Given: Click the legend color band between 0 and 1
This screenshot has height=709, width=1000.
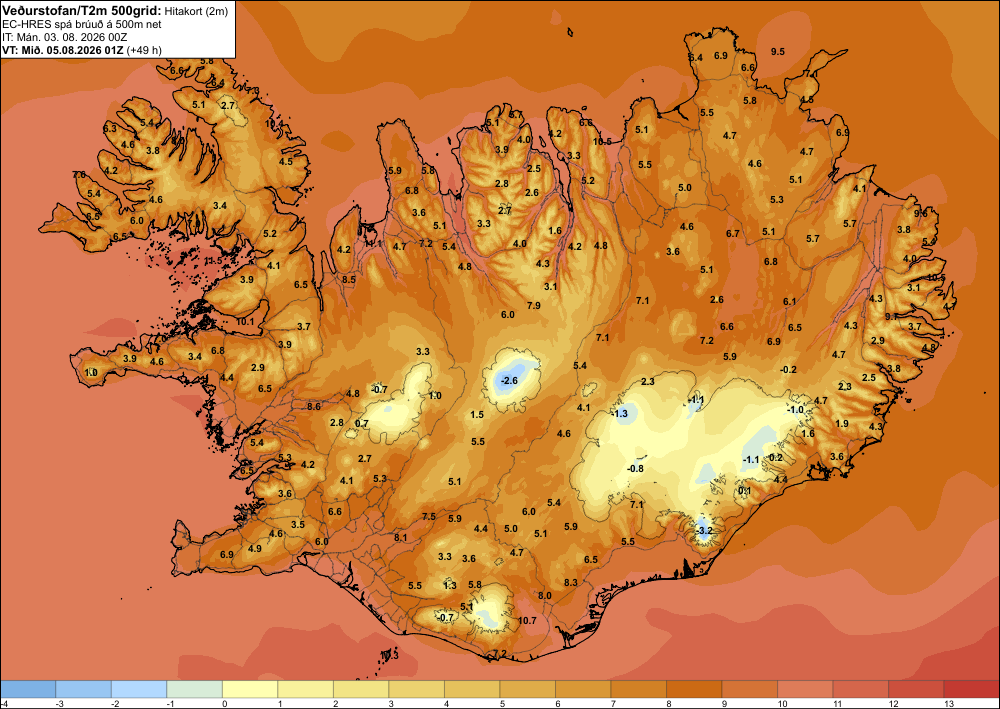Looking at the screenshot, I should tap(250, 689).
